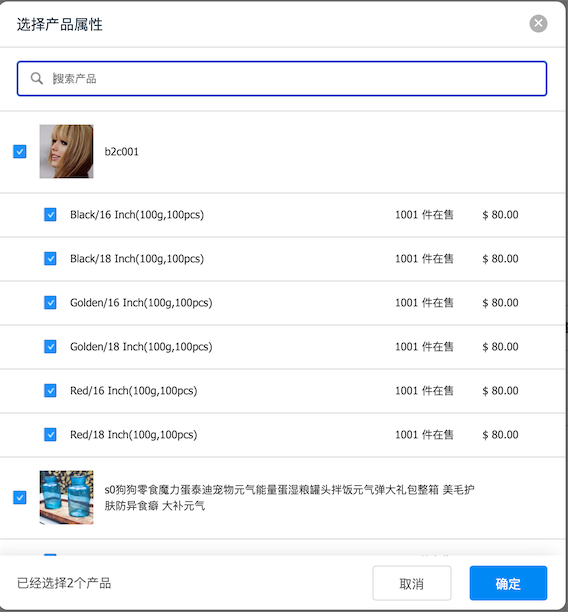Screen dimensions: 568x612
Task: Open the blue jars product thumbnail
Action: point(66,497)
